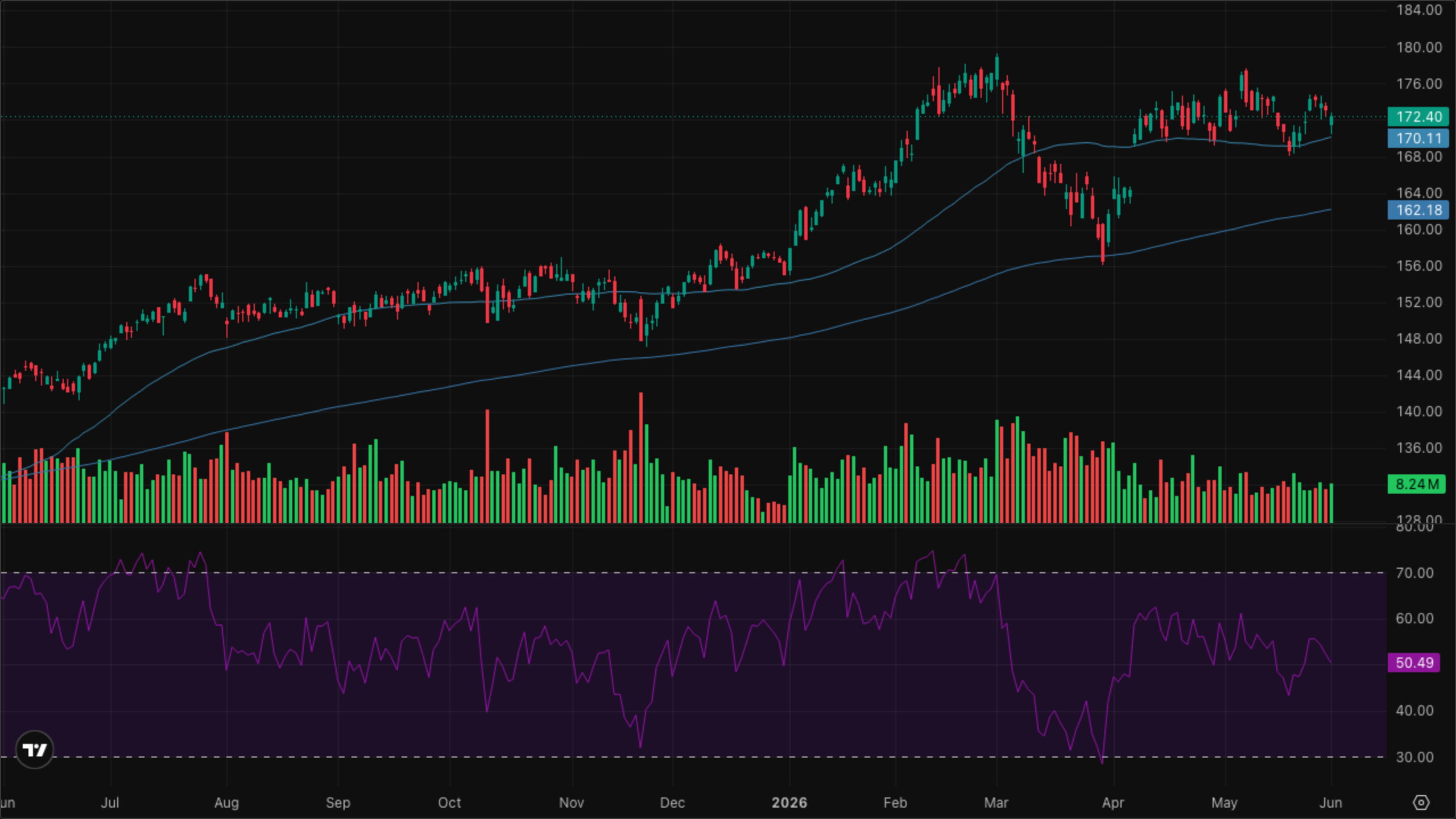The image size is (1456, 819).
Task: Select the 50.49 RSI value label
Action: (x=1414, y=663)
